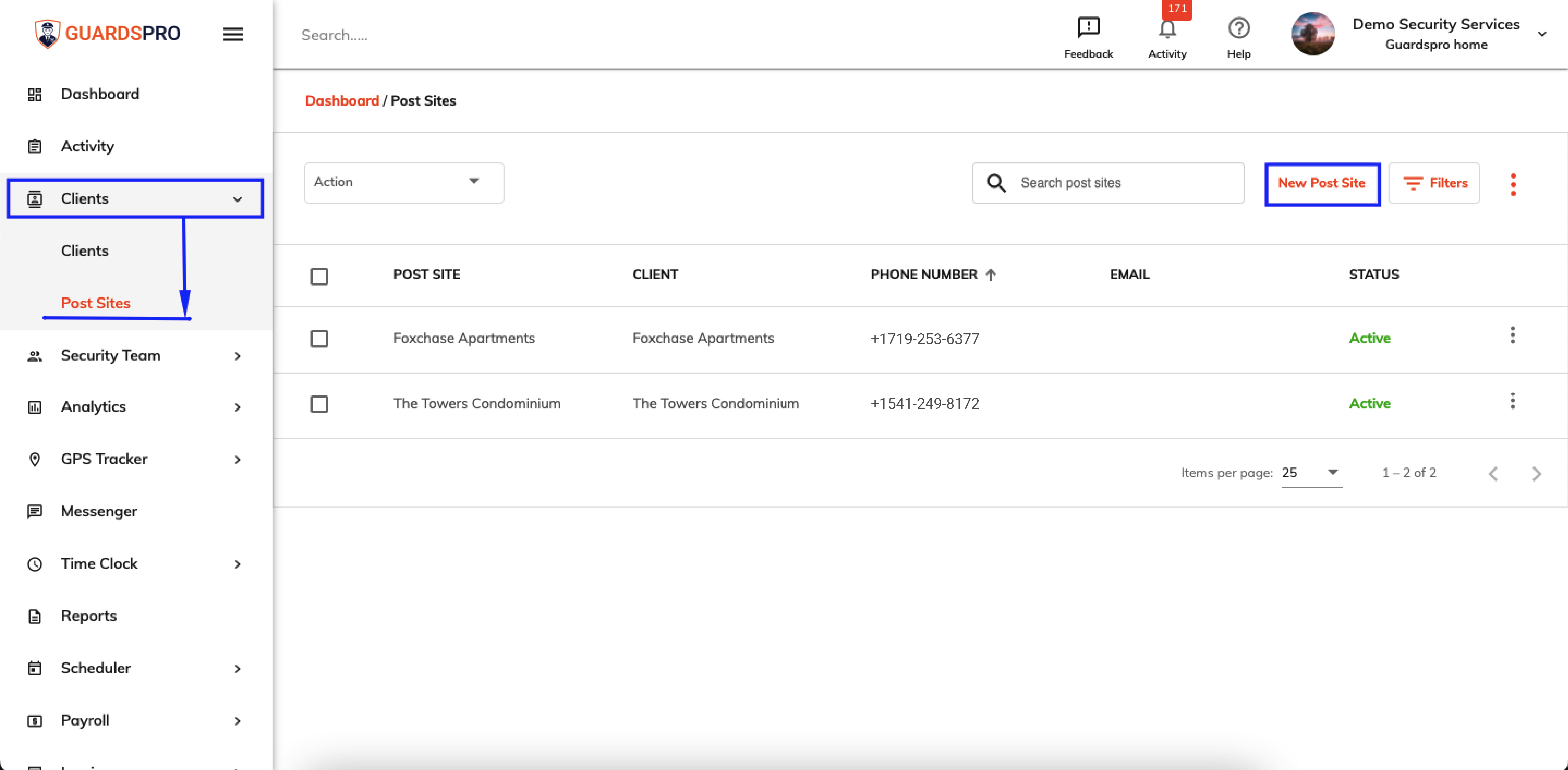Collapse the Clients menu chevron
This screenshot has width=1568, height=770.
tap(237, 199)
